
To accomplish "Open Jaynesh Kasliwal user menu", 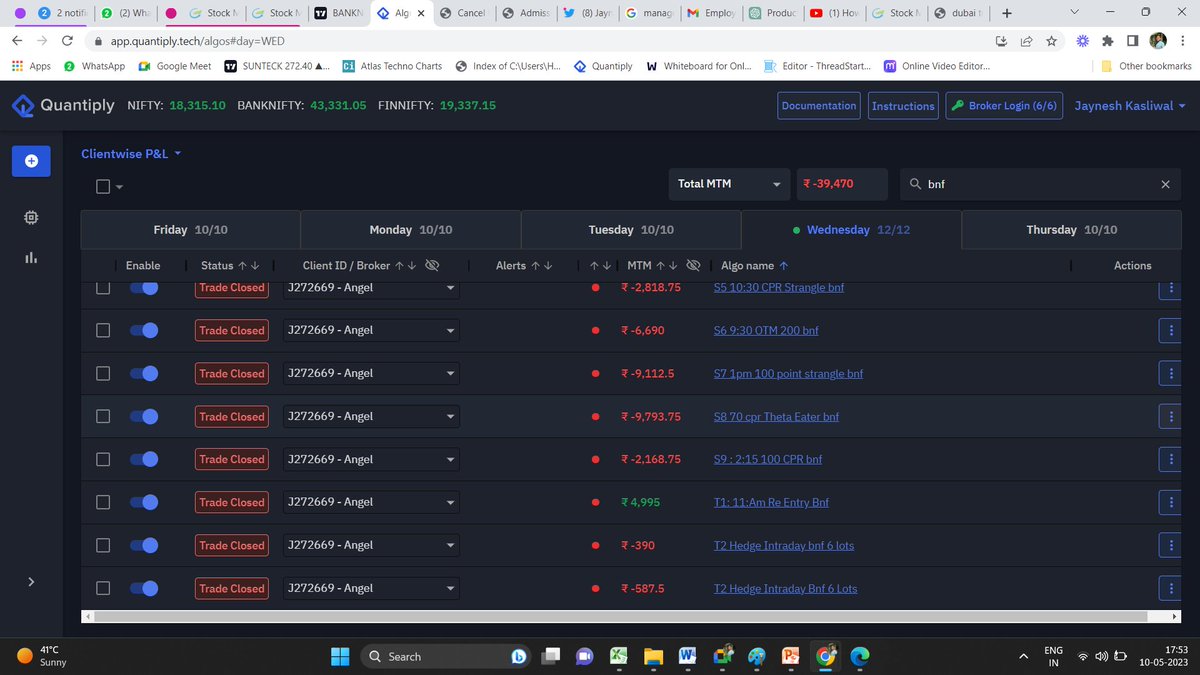I will point(1129,106).
